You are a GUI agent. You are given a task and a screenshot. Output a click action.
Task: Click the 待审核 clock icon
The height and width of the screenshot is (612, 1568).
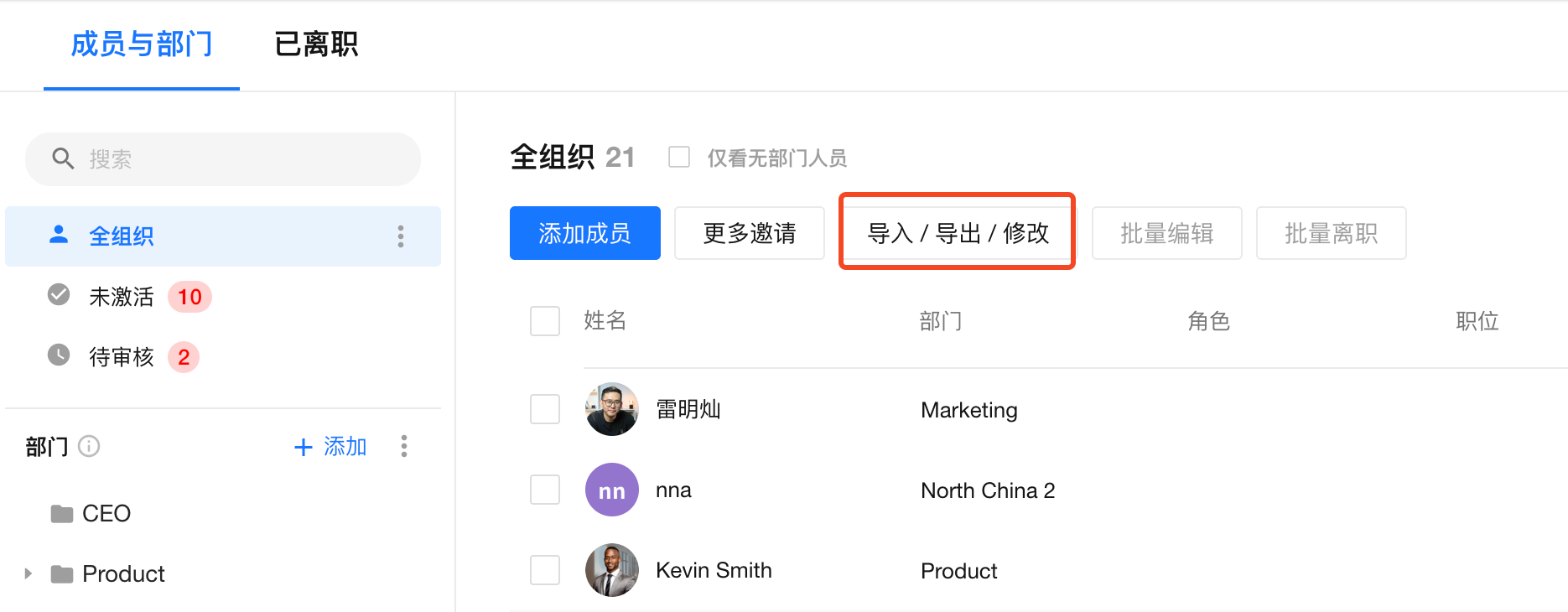point(59,355)
